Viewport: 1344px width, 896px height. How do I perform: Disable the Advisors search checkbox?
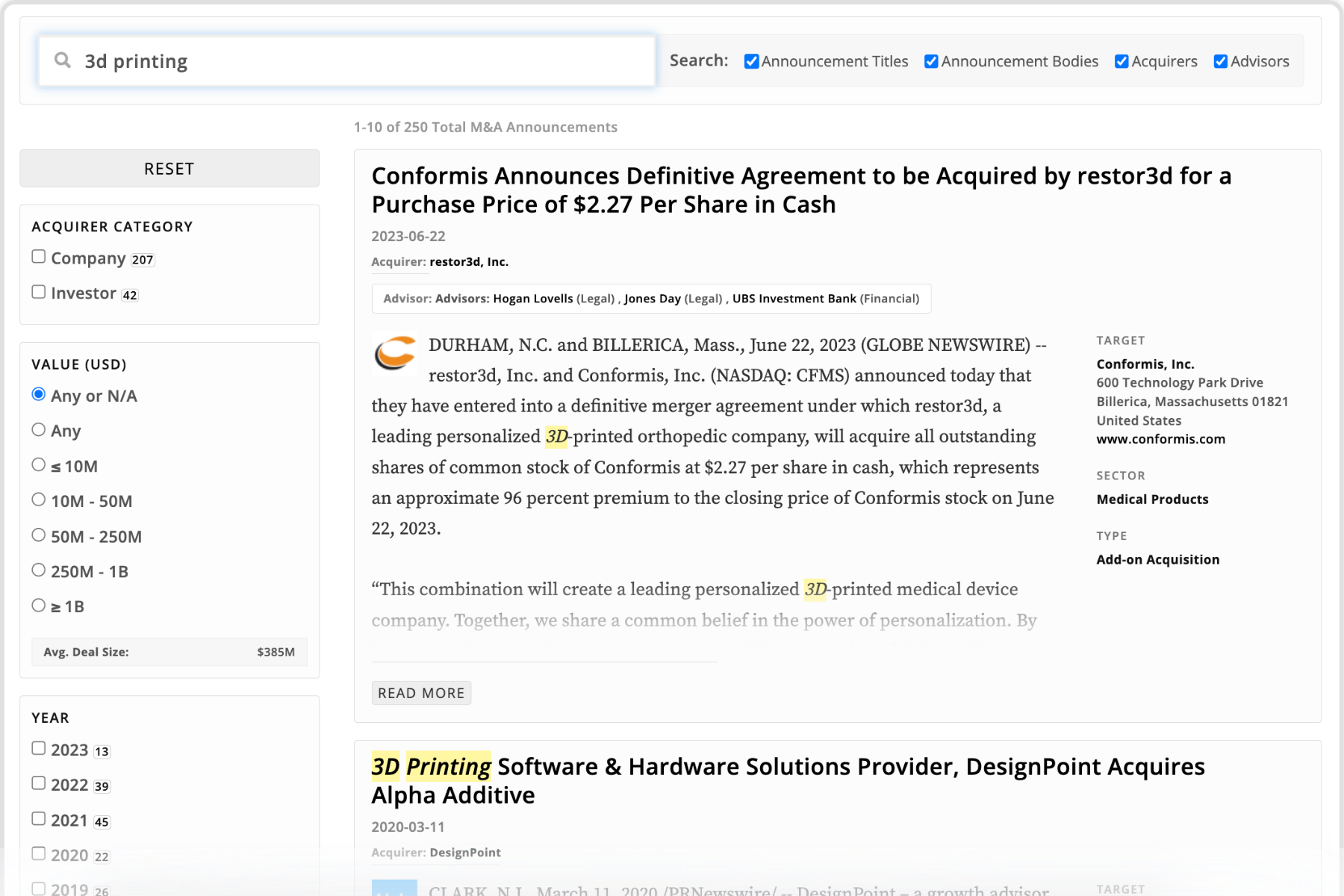coord(1221,62)
